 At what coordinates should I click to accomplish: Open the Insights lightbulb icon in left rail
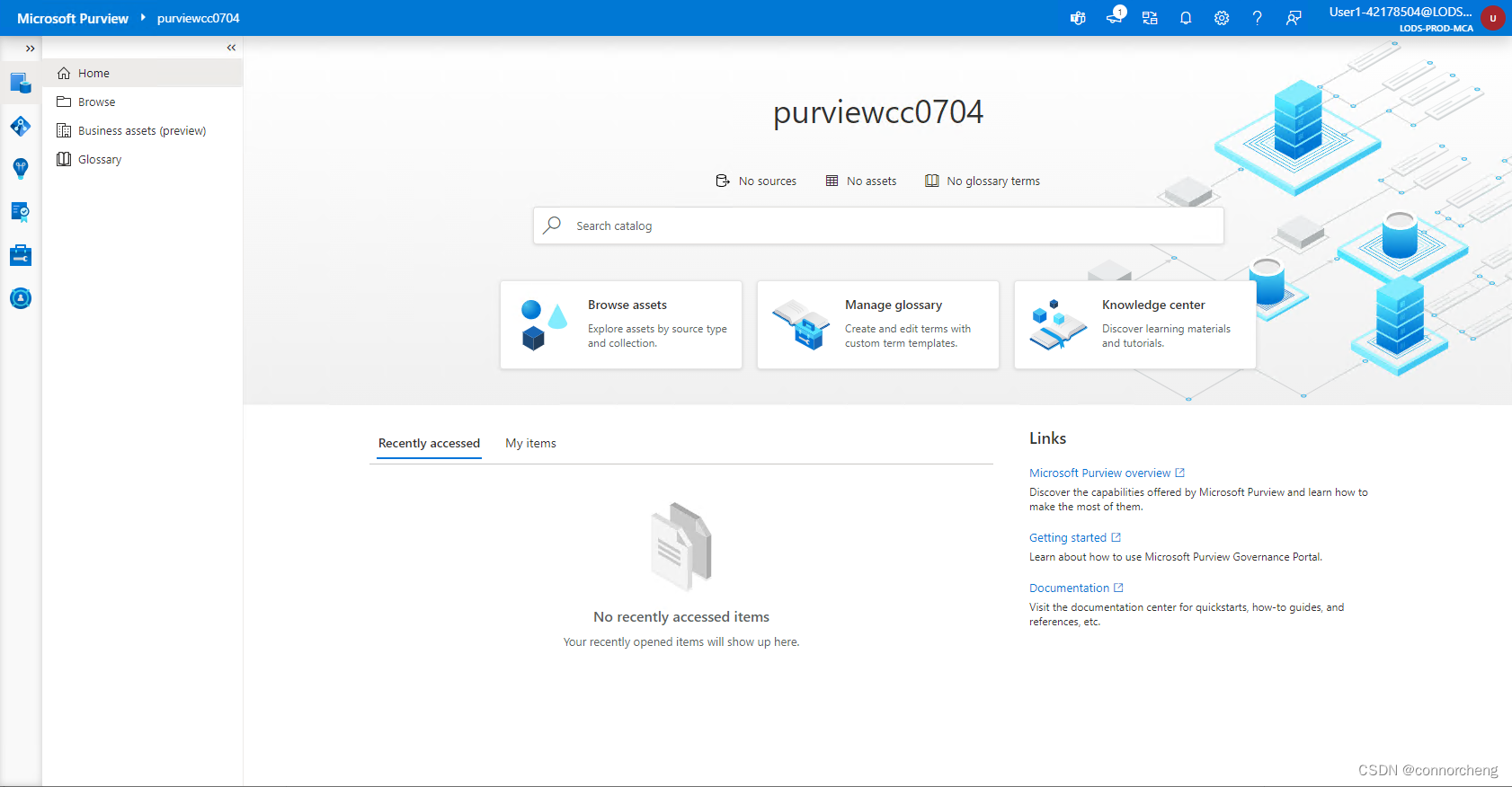pos(21,169)
